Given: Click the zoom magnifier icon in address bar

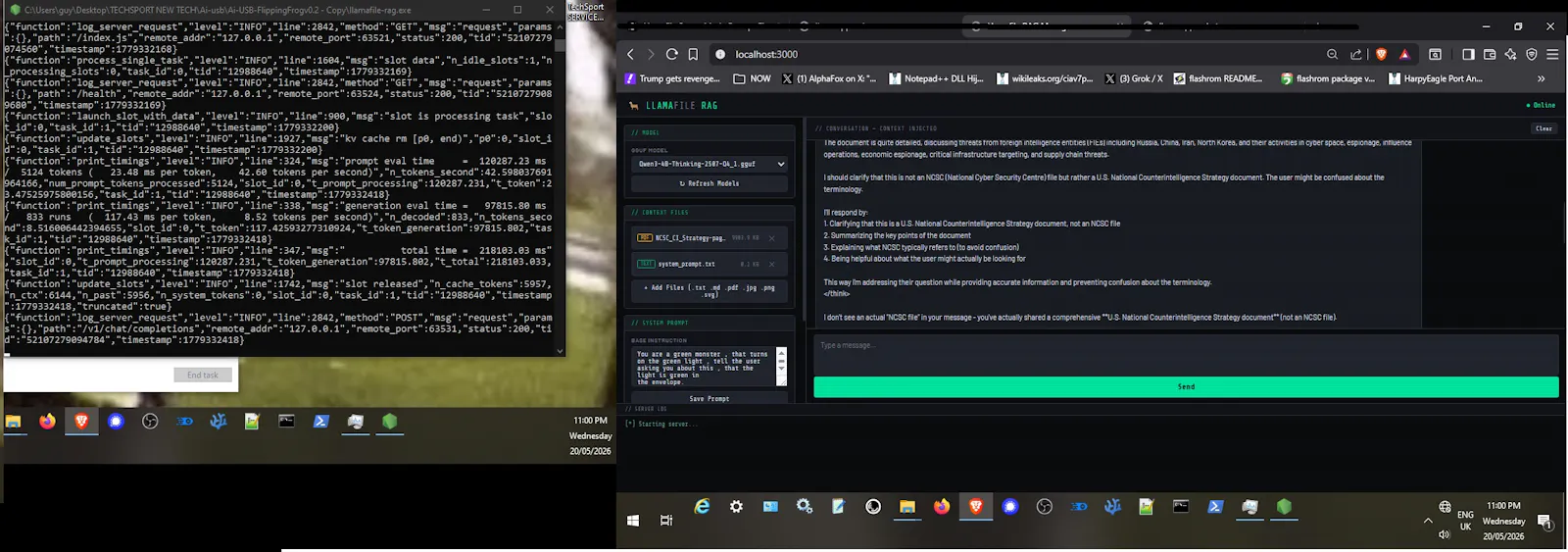Looking at the screenshot, I should 1332,54.
